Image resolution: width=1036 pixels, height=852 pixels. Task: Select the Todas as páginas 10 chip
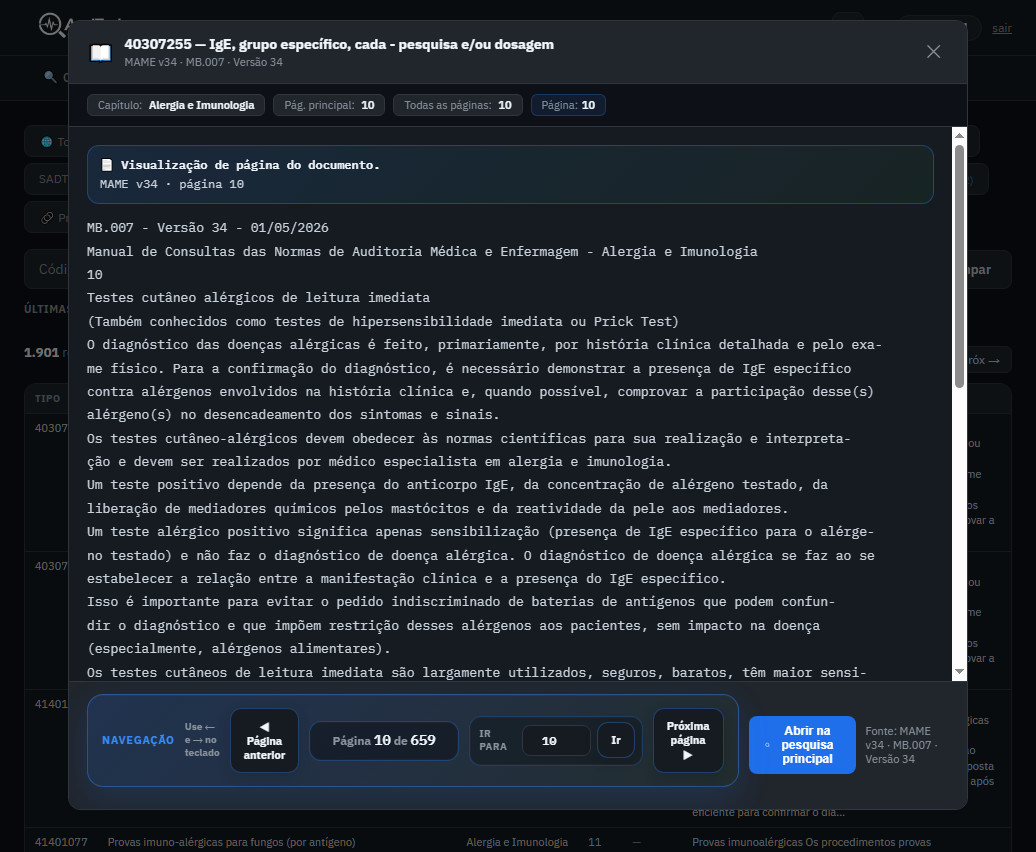[x=458, y=105]
